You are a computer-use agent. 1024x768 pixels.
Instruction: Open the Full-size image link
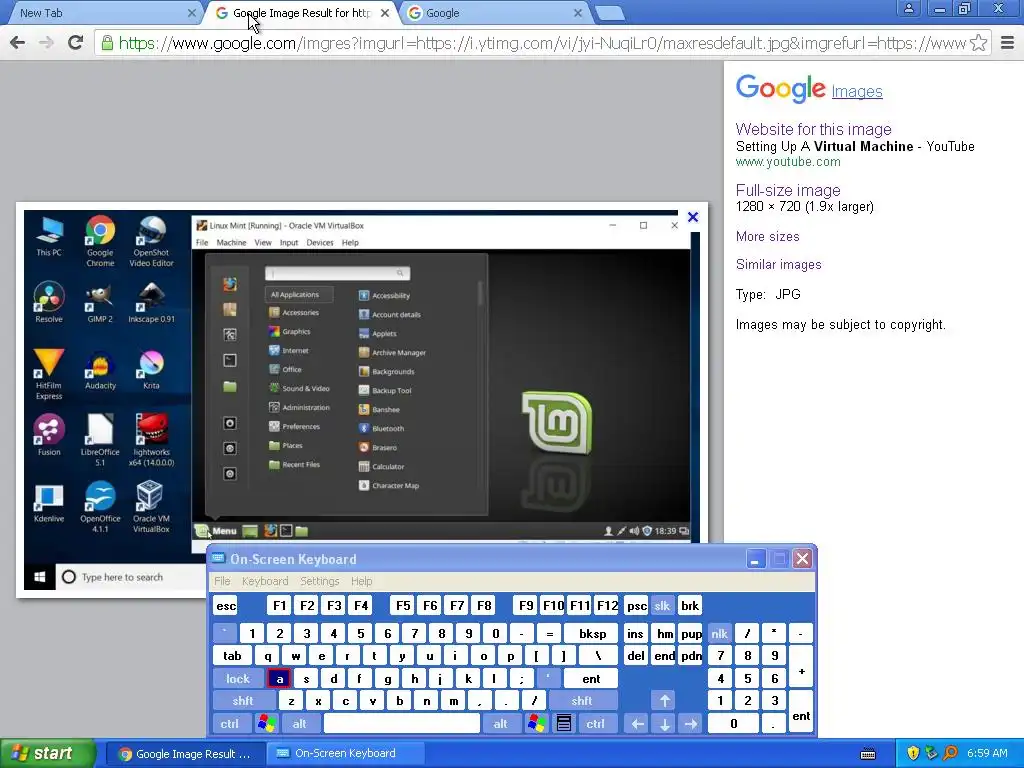788,191
